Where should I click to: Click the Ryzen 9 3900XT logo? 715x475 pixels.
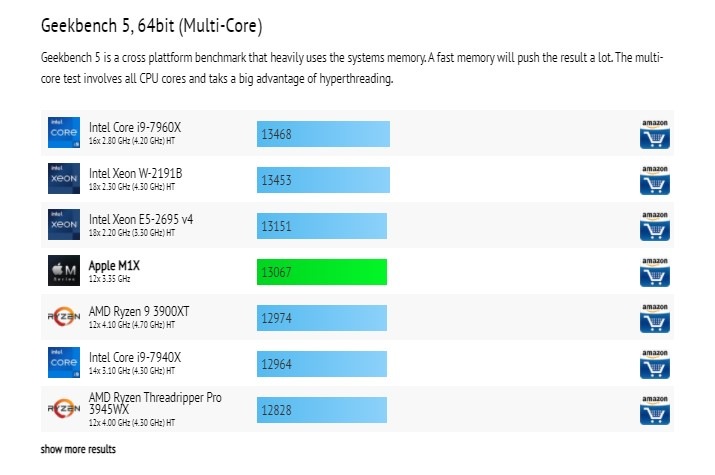[x=64, y=317]
